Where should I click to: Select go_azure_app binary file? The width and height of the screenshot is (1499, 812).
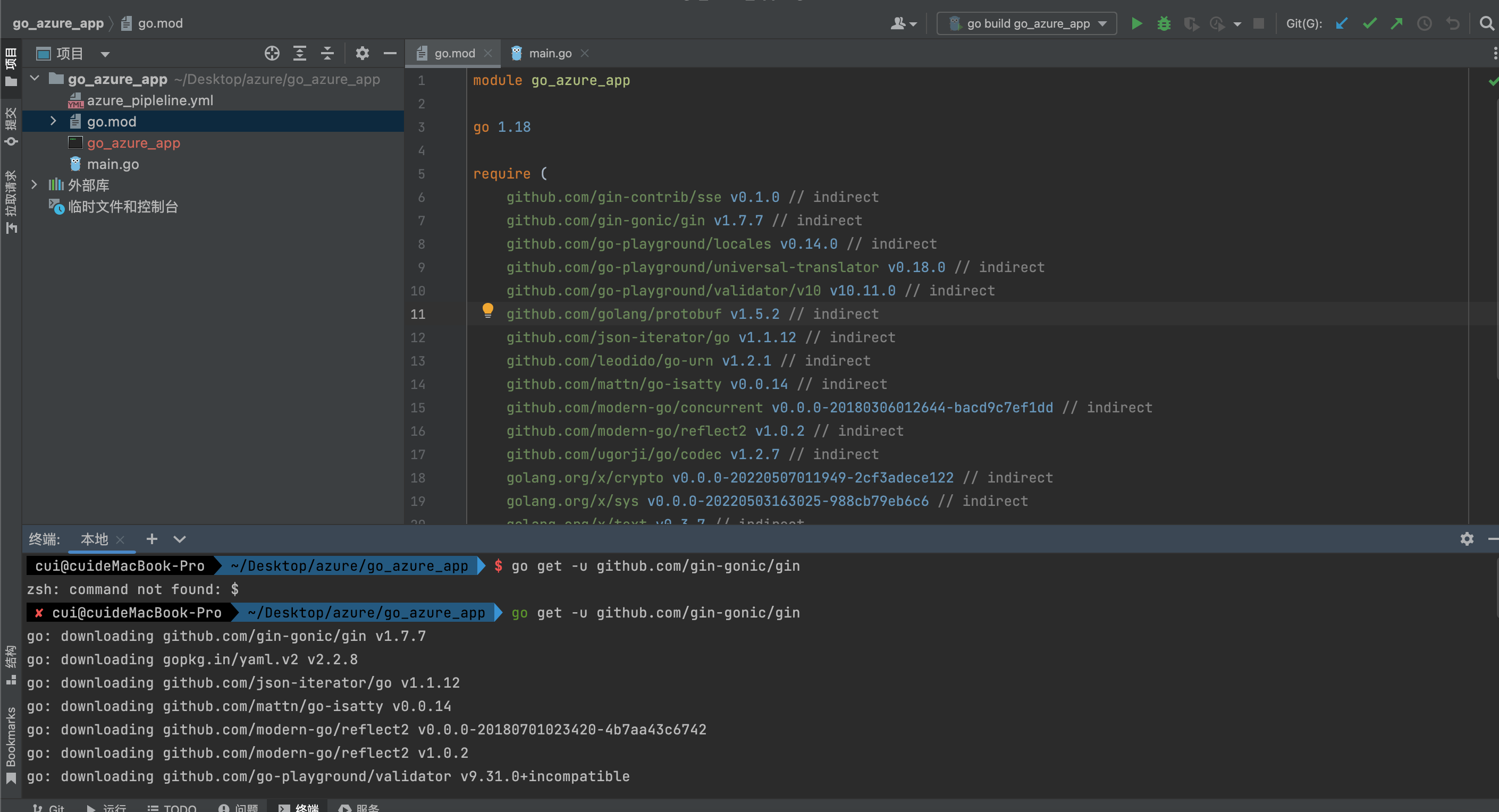(x=133, y=142)
